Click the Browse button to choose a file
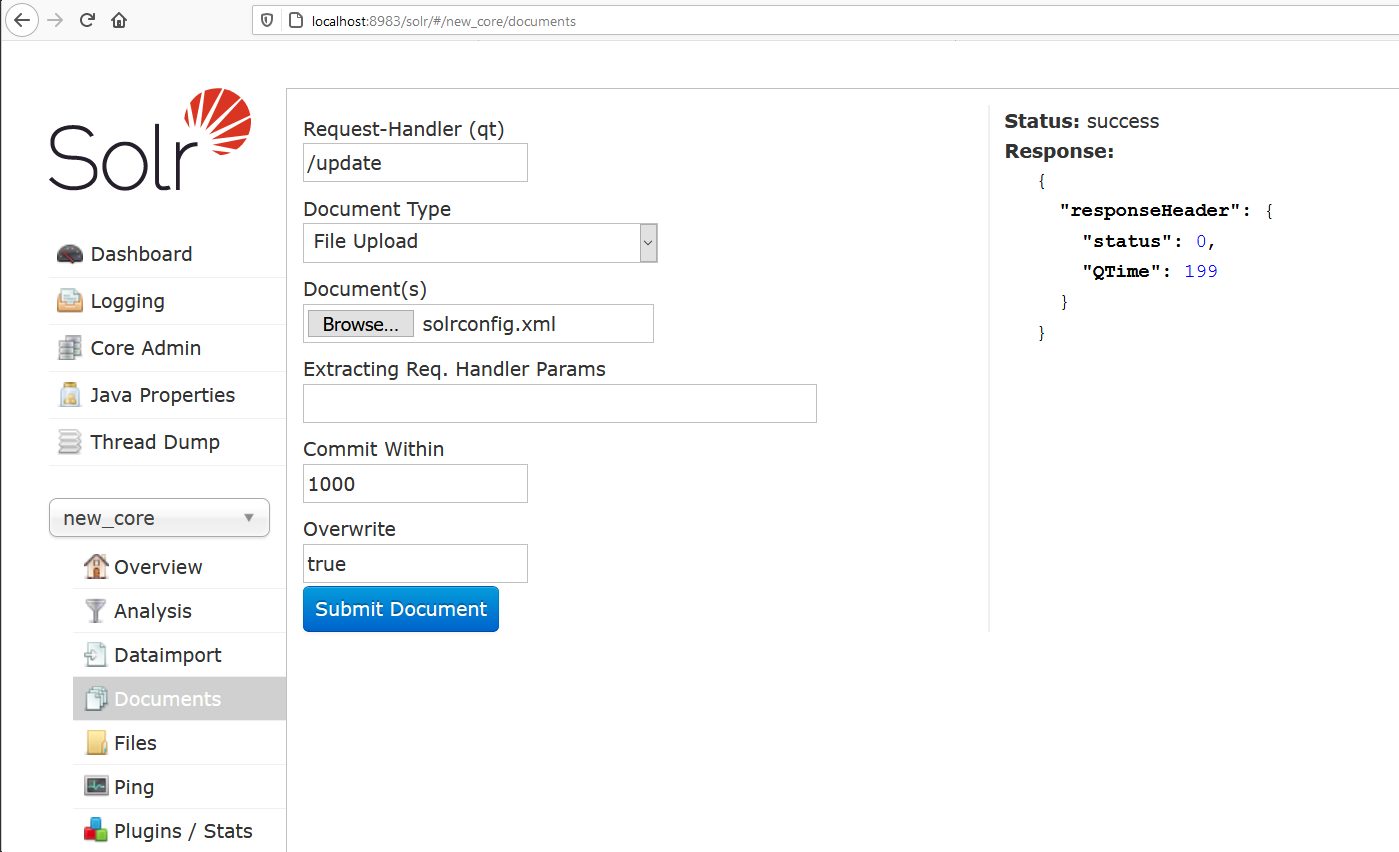The image size is (1399, 852). 359,323
